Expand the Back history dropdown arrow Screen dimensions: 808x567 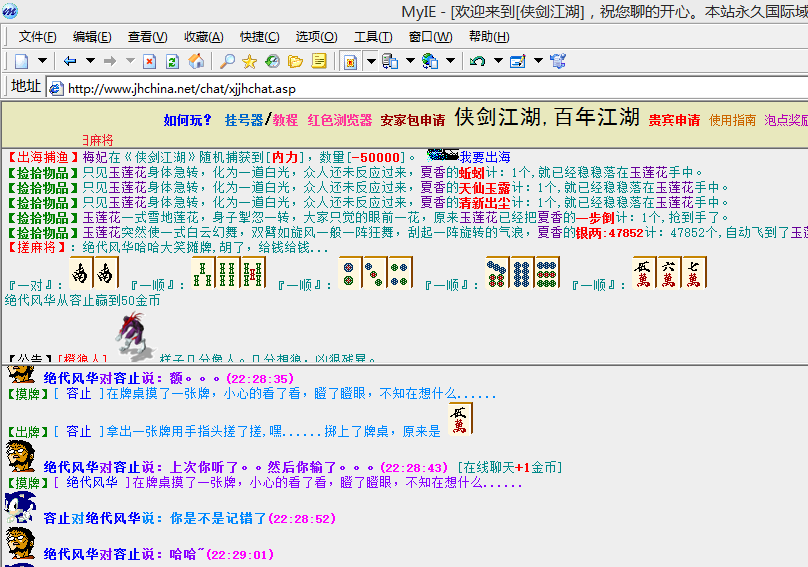[x=90, y=61]
